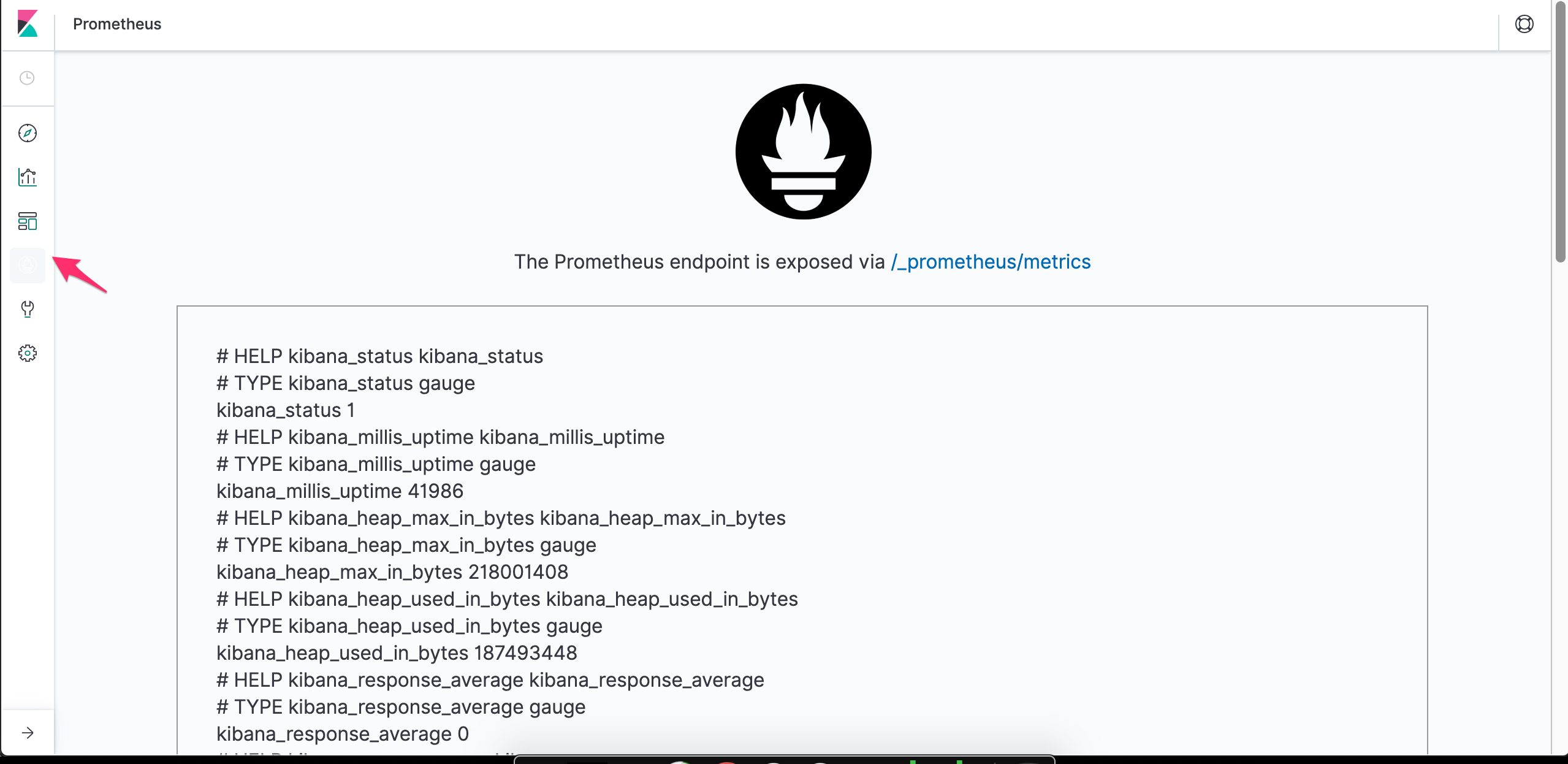Screen dimensions: 1568x764
Task: Click the macOS Dock at screen bottom
Action: coord(784,760)
